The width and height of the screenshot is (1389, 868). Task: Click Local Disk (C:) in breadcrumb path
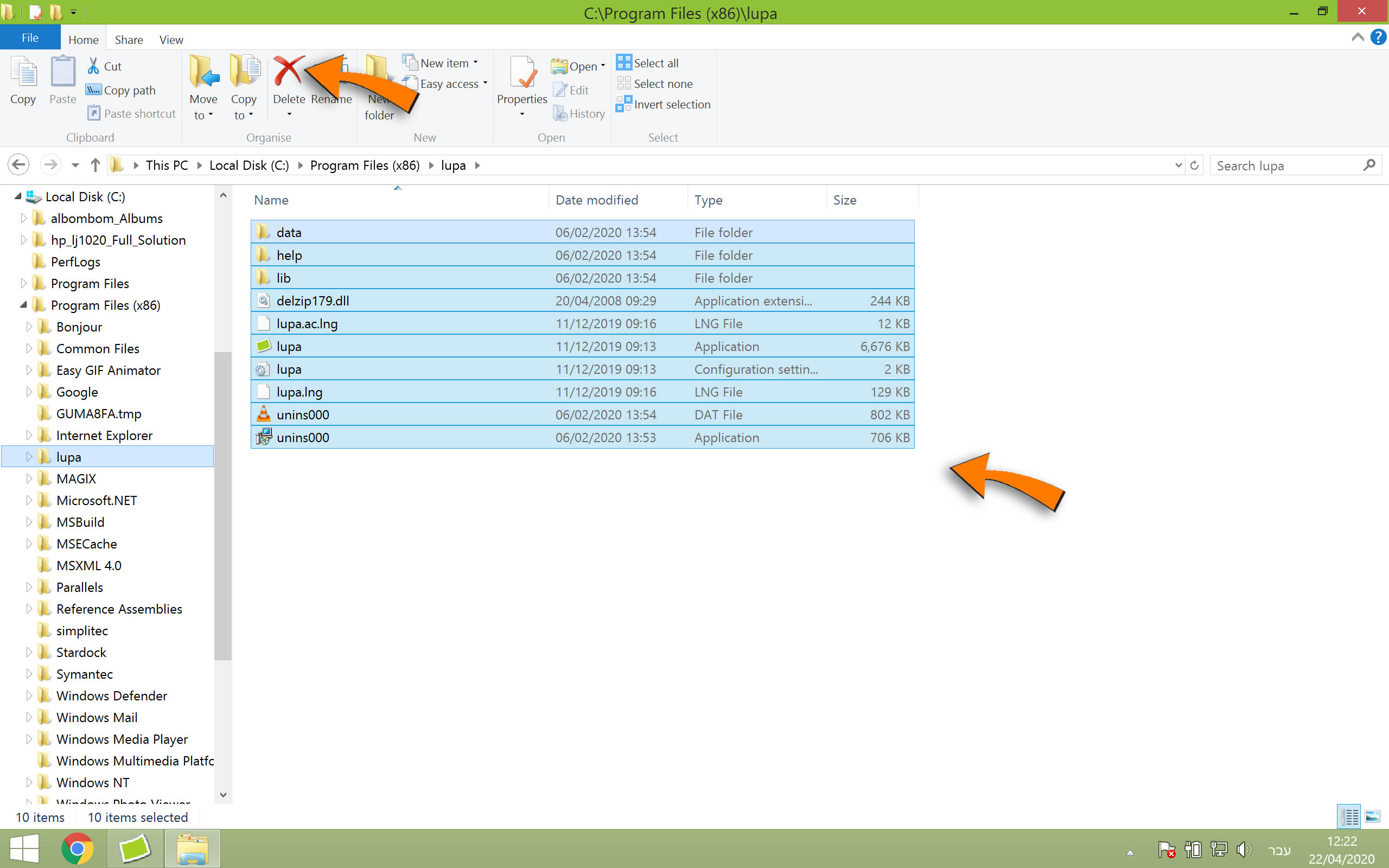(x=249, y=165)
